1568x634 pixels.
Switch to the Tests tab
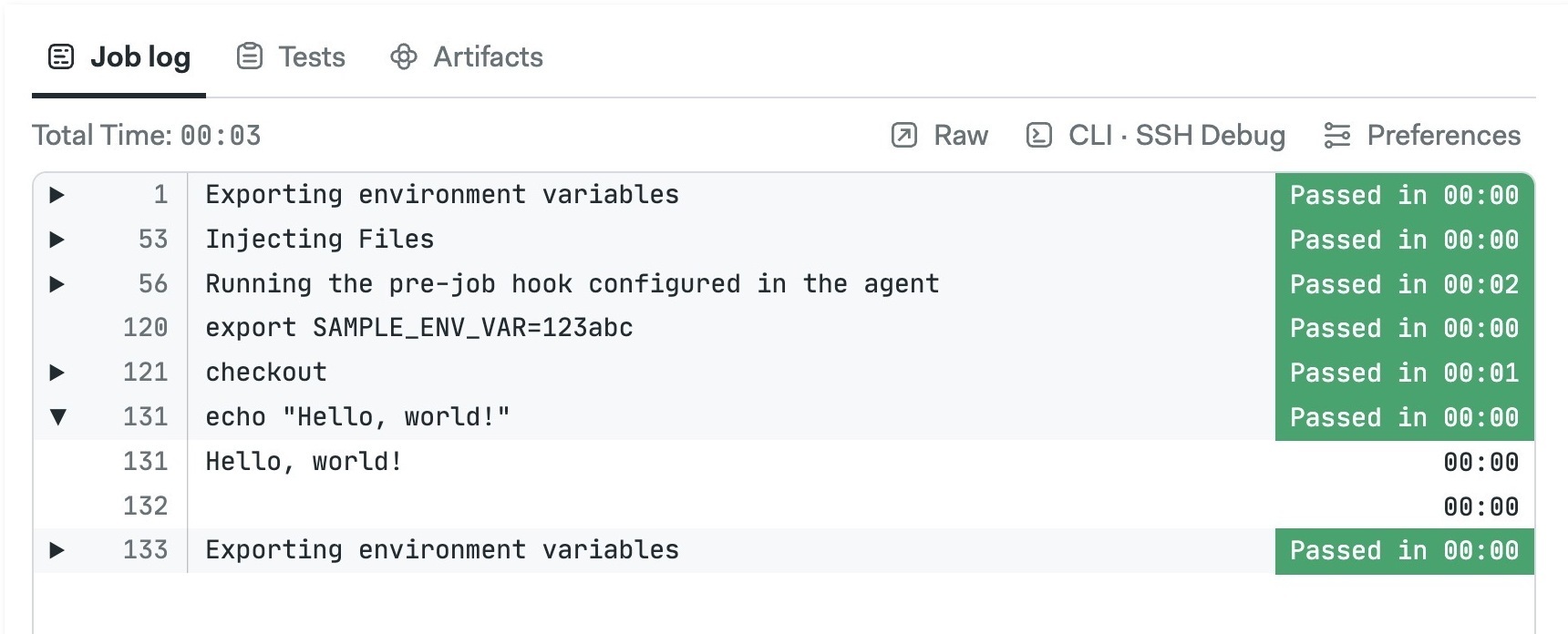coord(292,57)
